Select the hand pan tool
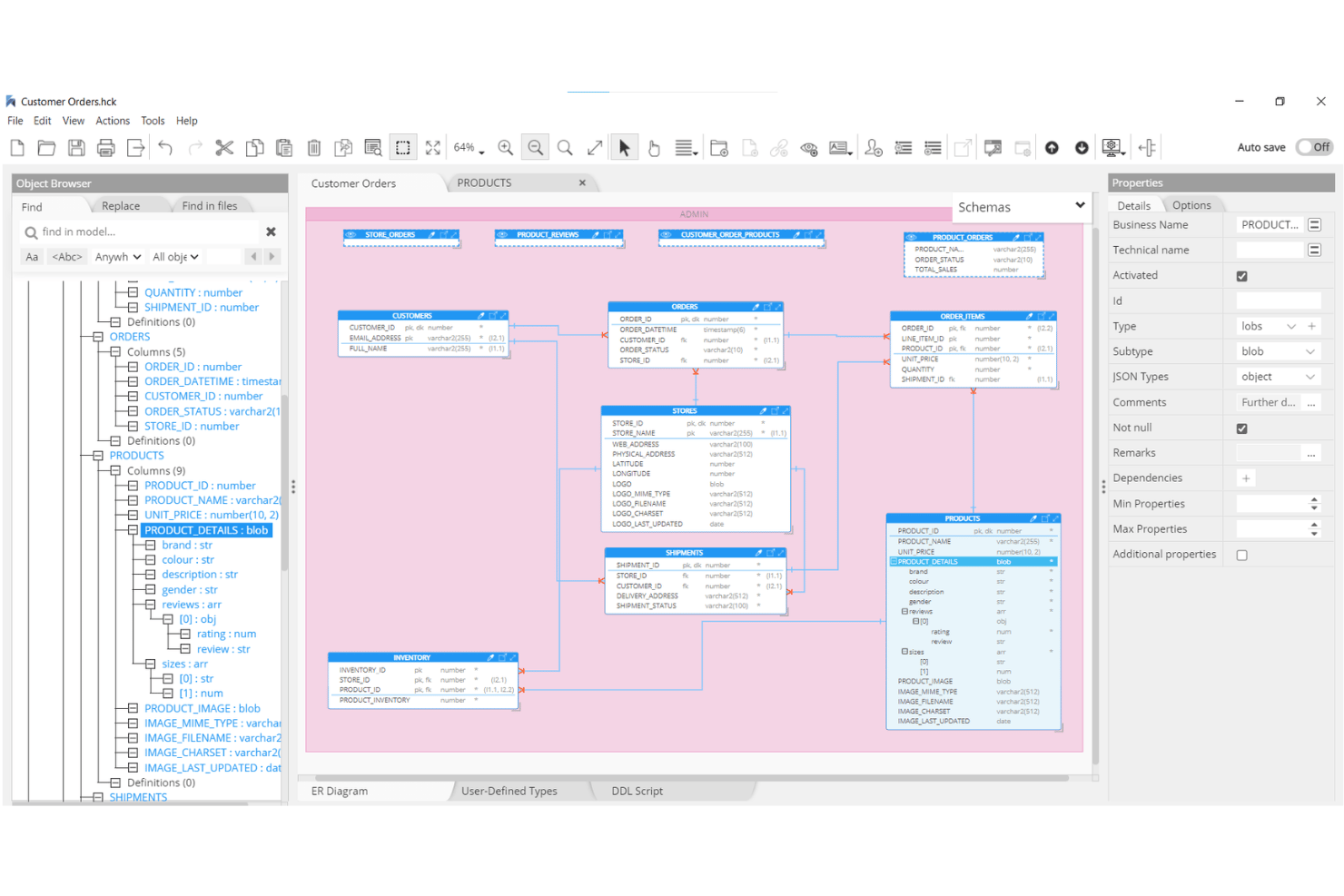Image resolution: width=1344 pixels, height=896 pixels. (654, 148)
